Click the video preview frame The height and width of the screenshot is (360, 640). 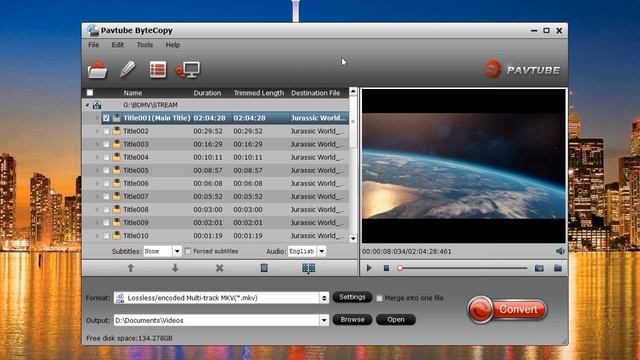tap(464, 166)
